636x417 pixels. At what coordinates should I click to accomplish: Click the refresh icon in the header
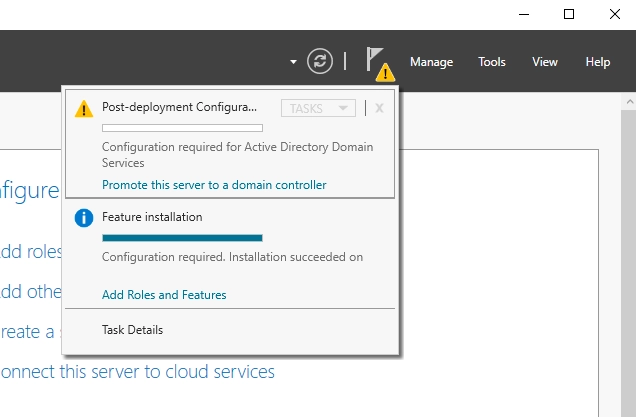(x=319, y=61)
